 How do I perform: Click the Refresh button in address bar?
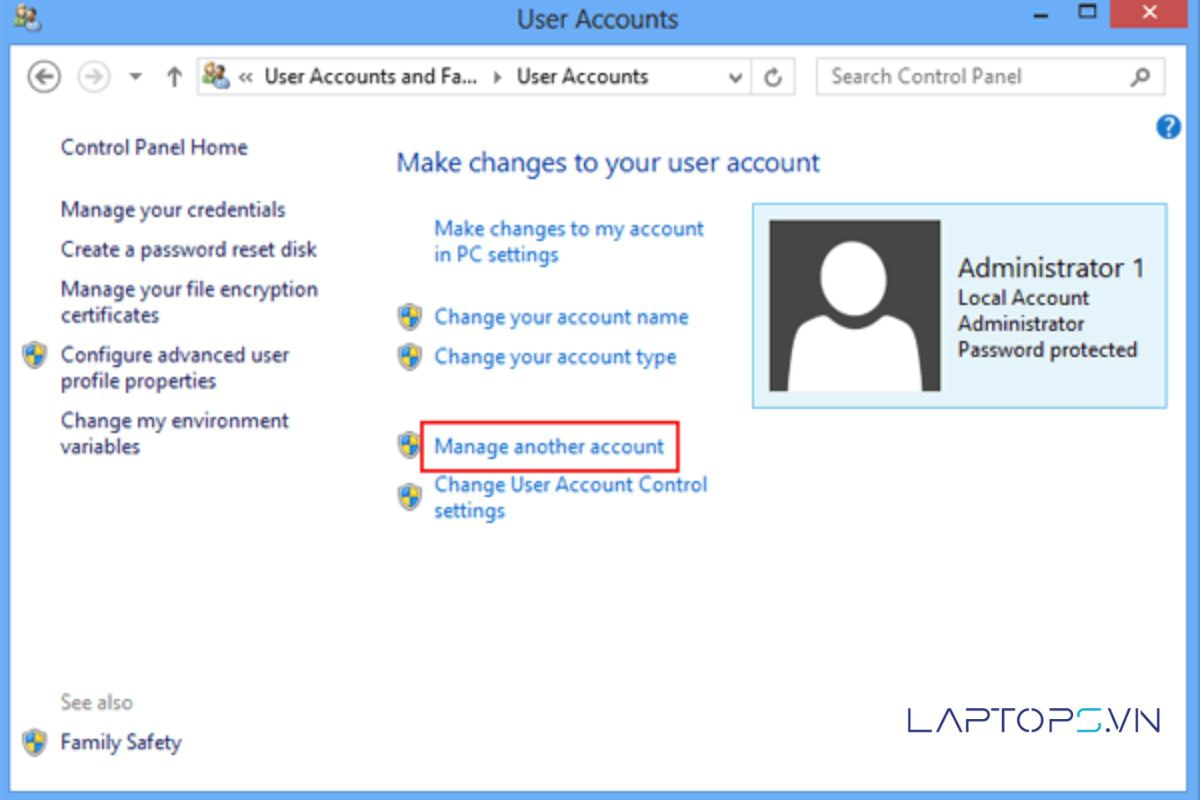(x=773, y=77)
